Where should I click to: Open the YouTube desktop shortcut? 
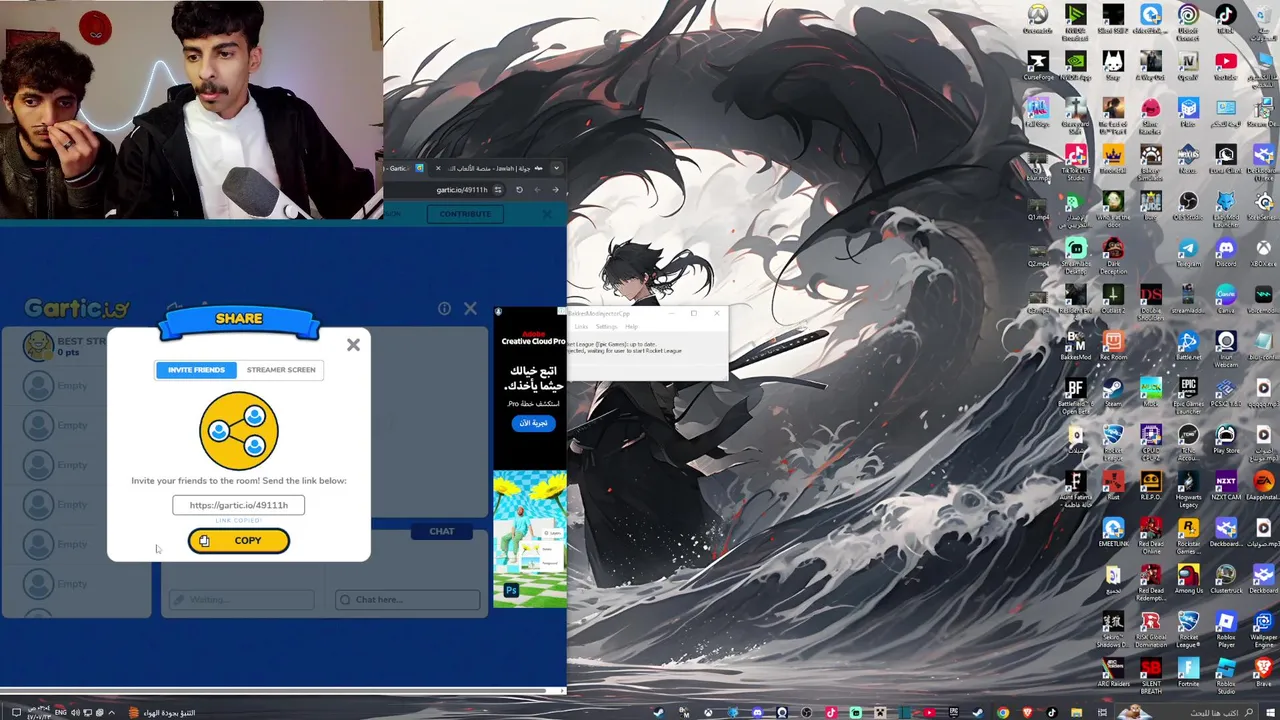tap(1226, 66)
